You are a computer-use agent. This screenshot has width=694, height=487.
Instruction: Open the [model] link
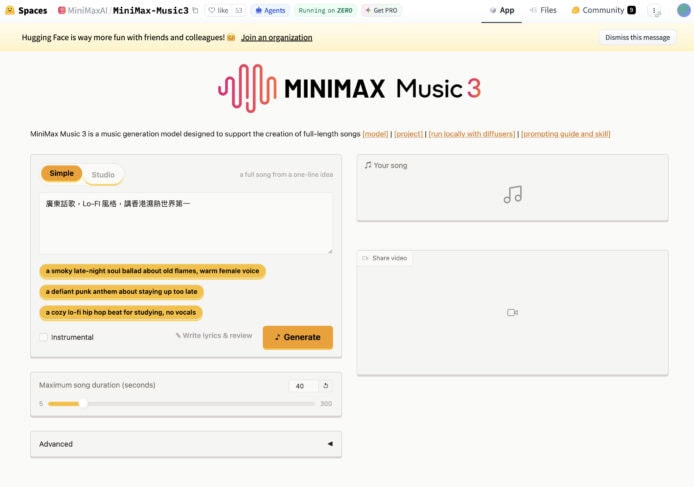(375, 134)
